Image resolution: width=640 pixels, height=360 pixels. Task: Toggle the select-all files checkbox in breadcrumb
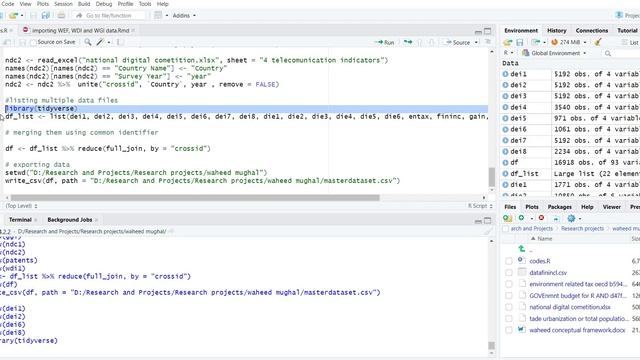[x=506, y=229]
